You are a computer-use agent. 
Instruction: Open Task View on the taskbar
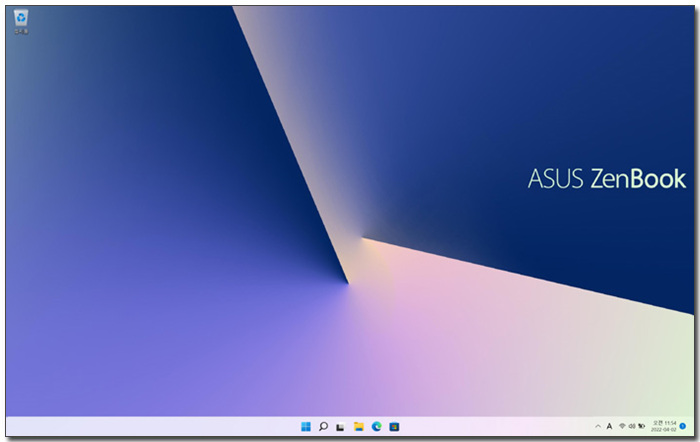click(x=341, y=427)
